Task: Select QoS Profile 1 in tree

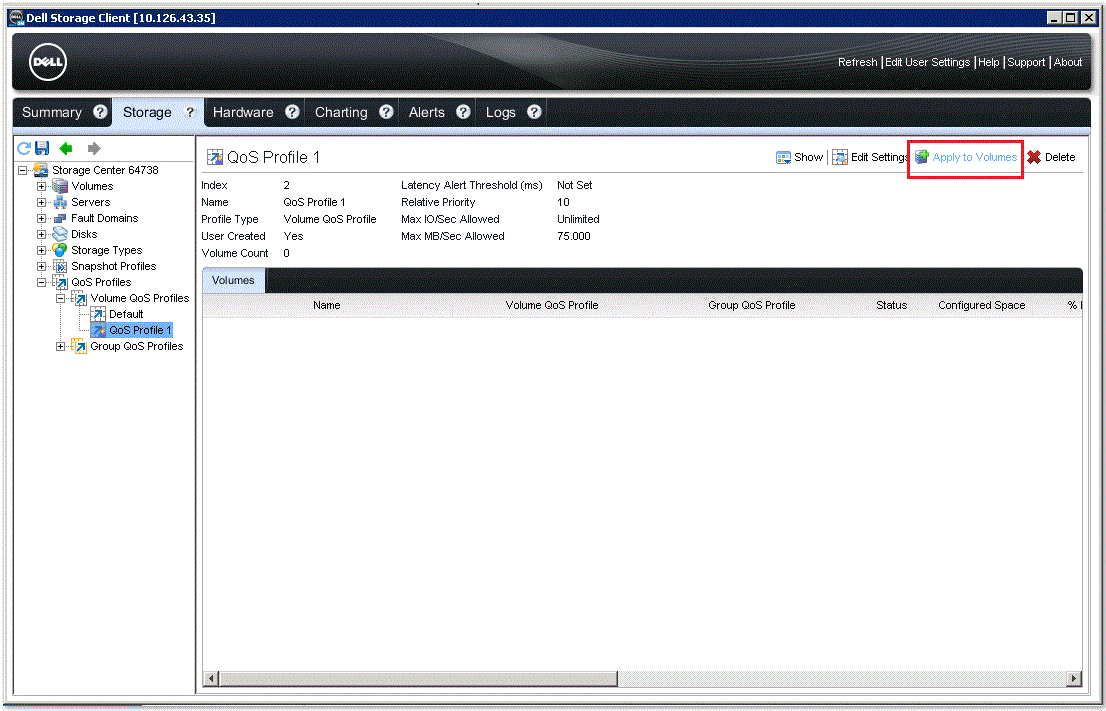Action: 140,330
